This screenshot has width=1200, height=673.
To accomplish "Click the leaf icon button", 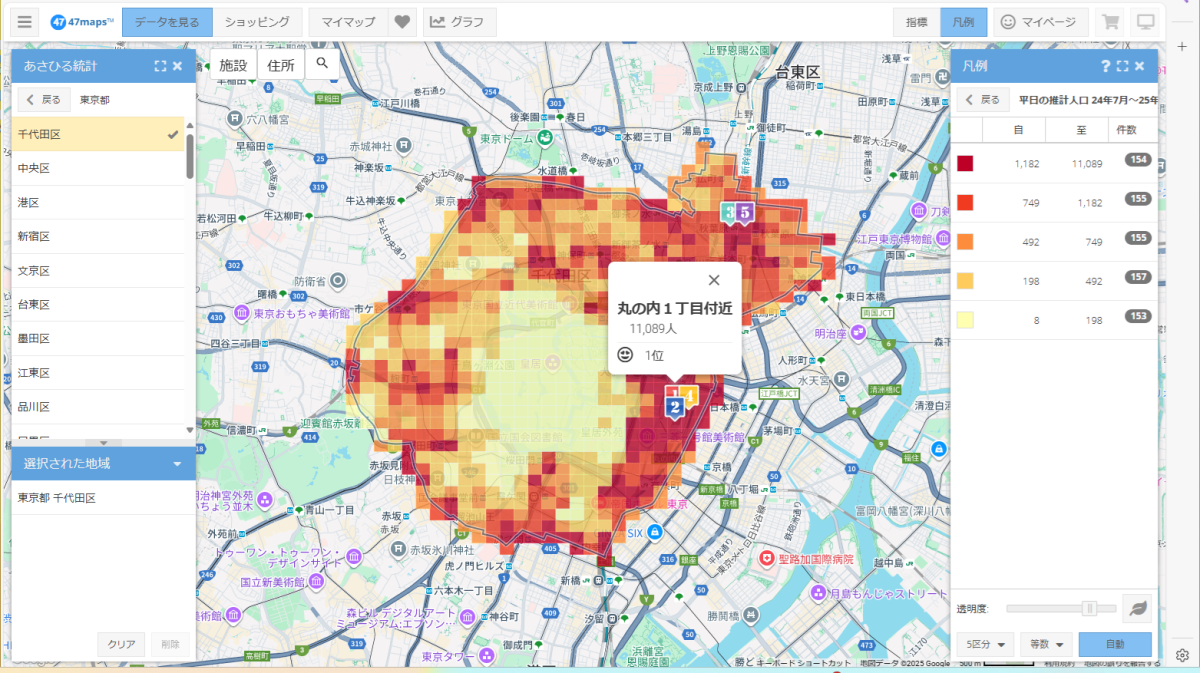I will pyautogui.click(x=1138, y=608).
